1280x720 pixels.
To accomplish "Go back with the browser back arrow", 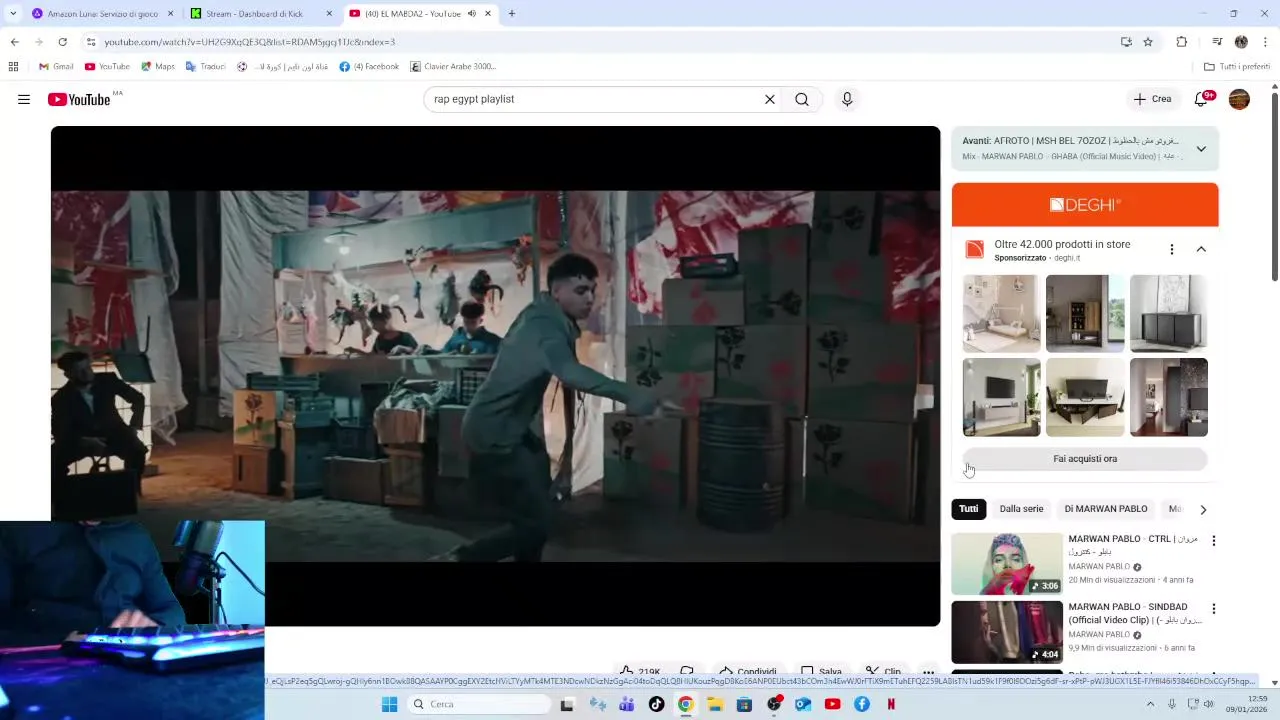I will point(14,42).
